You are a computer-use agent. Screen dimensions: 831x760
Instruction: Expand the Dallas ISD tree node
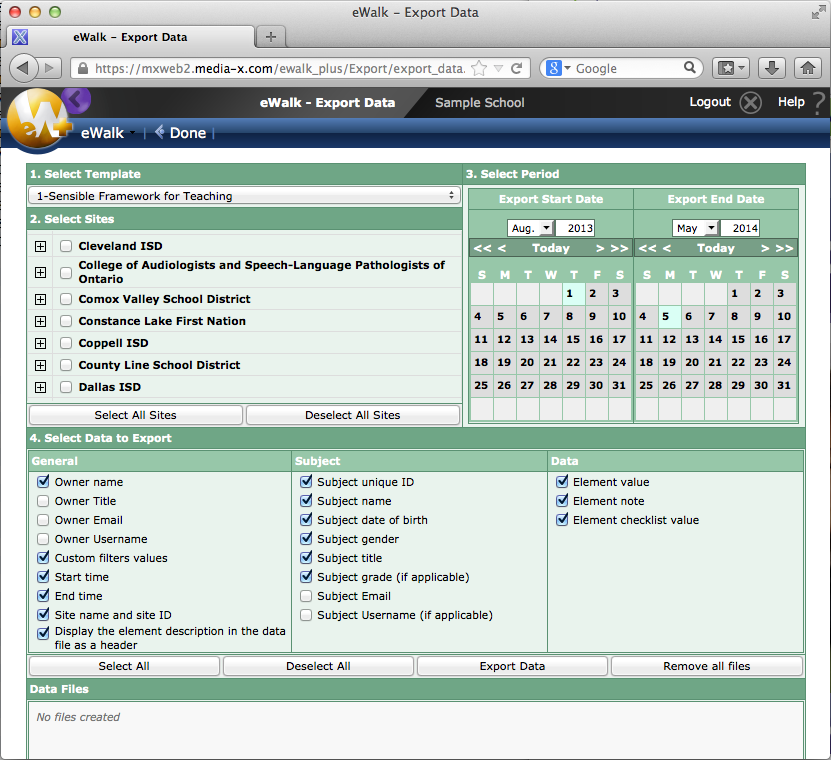tap(40, 387)
